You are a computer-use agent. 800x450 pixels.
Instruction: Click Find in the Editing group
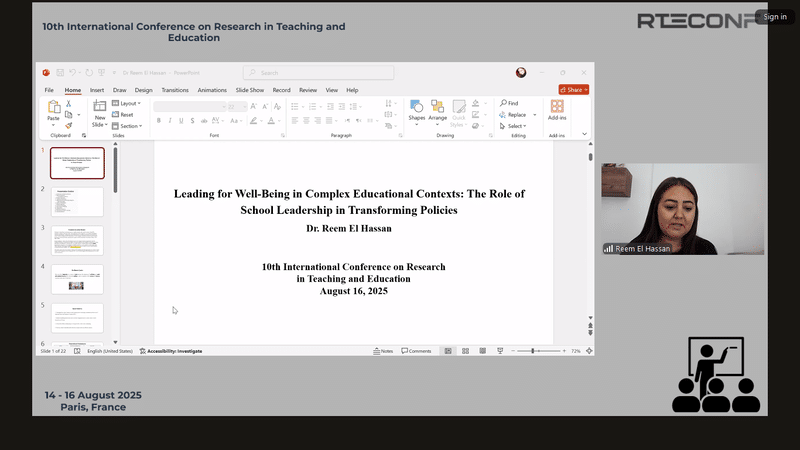pos(509,103)
